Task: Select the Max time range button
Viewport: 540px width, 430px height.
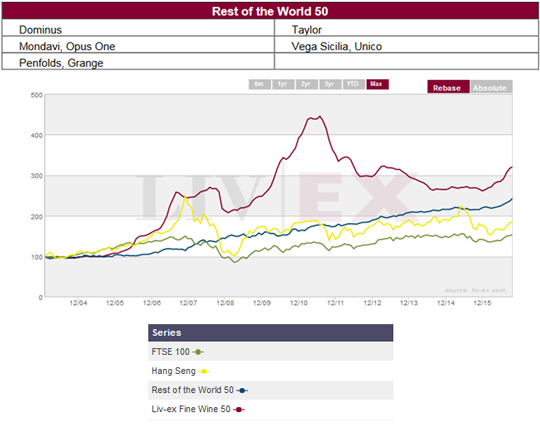Action: (x=377, y=84)
